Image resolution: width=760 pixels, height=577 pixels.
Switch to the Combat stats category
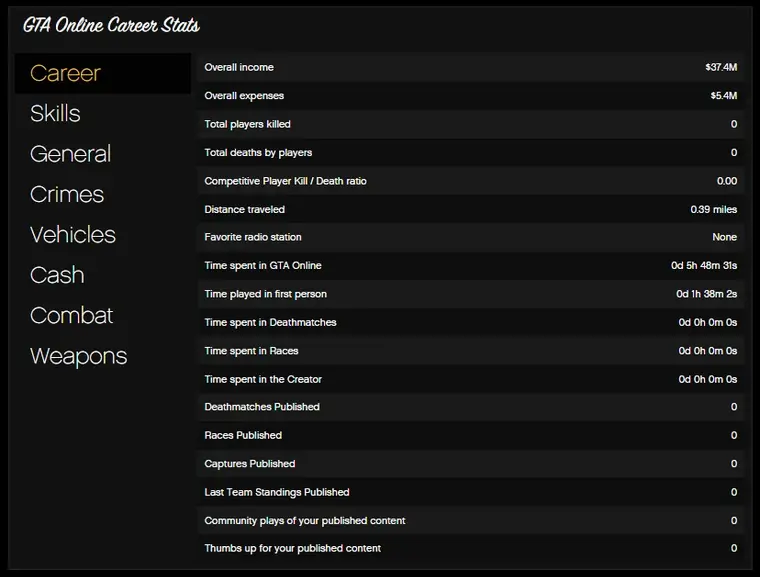(x=72, y=316)
